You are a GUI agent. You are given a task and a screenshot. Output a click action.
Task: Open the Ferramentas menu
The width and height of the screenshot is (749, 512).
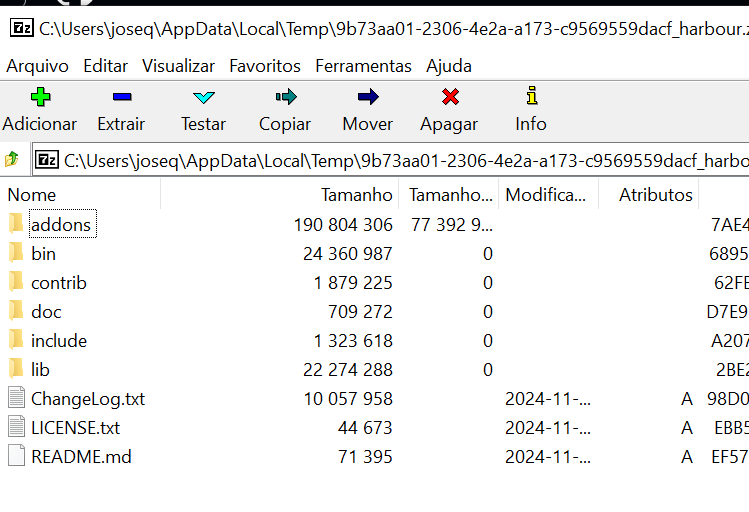click(363, 66)
